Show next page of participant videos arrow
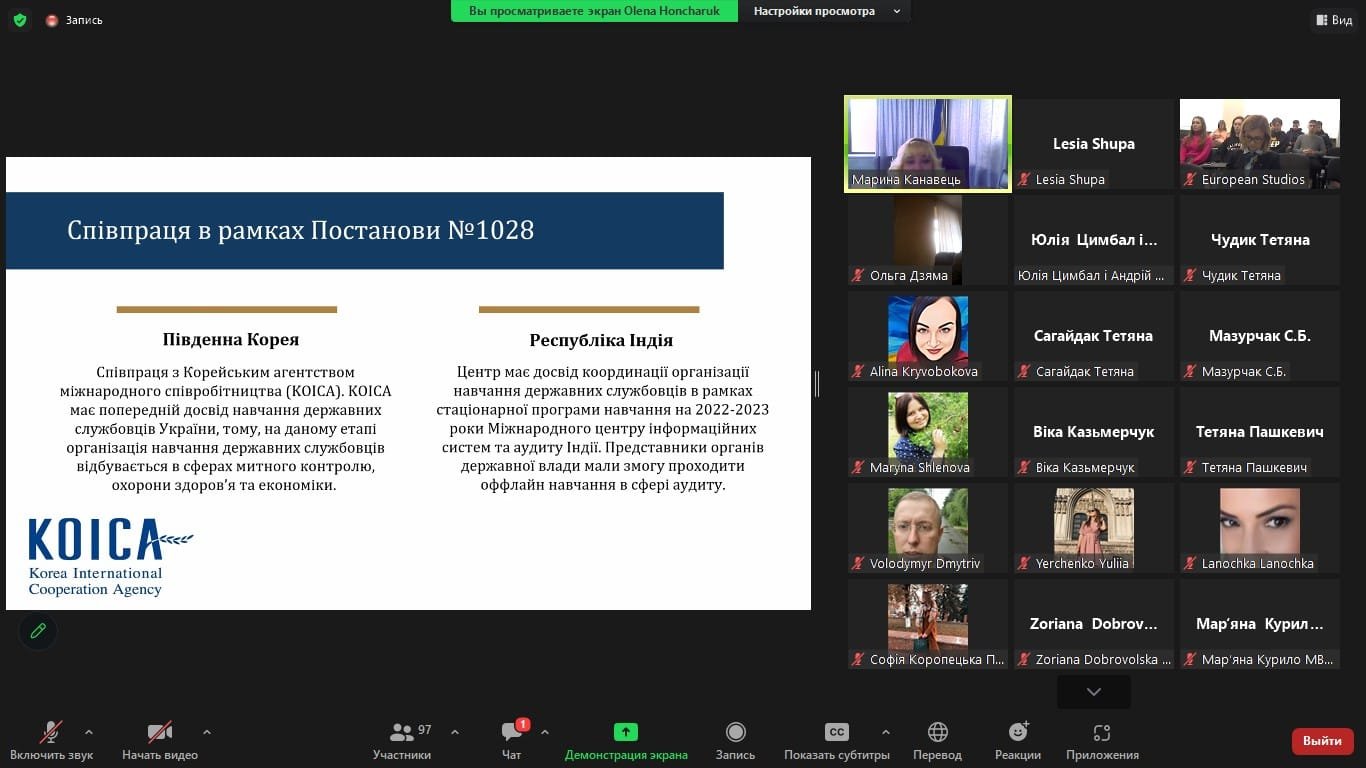Viewport: 1366px width, 768px height. pyautogui.click(x=1094, y=692)
